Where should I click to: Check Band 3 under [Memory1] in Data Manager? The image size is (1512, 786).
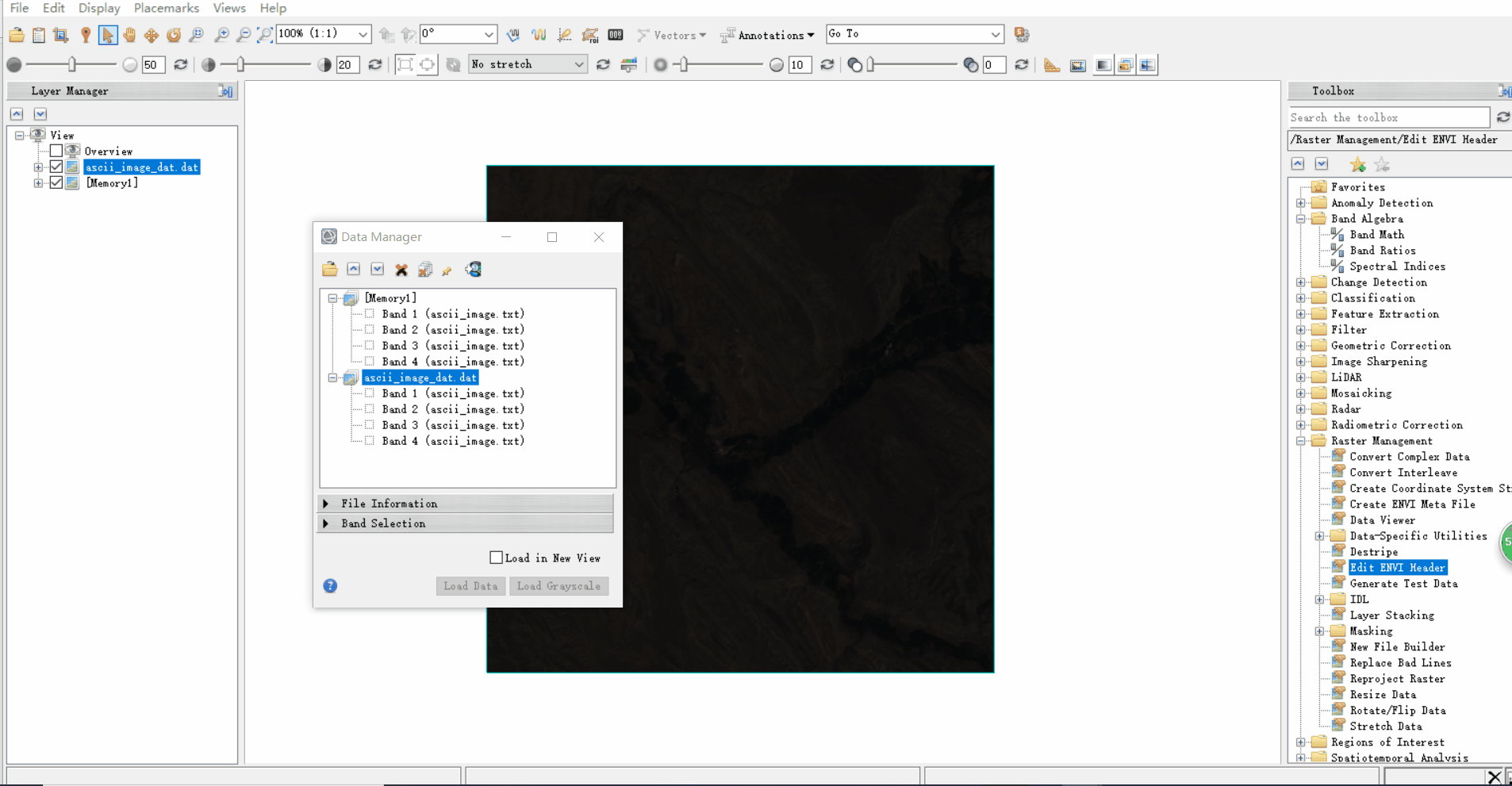click(x=370, y=346)
